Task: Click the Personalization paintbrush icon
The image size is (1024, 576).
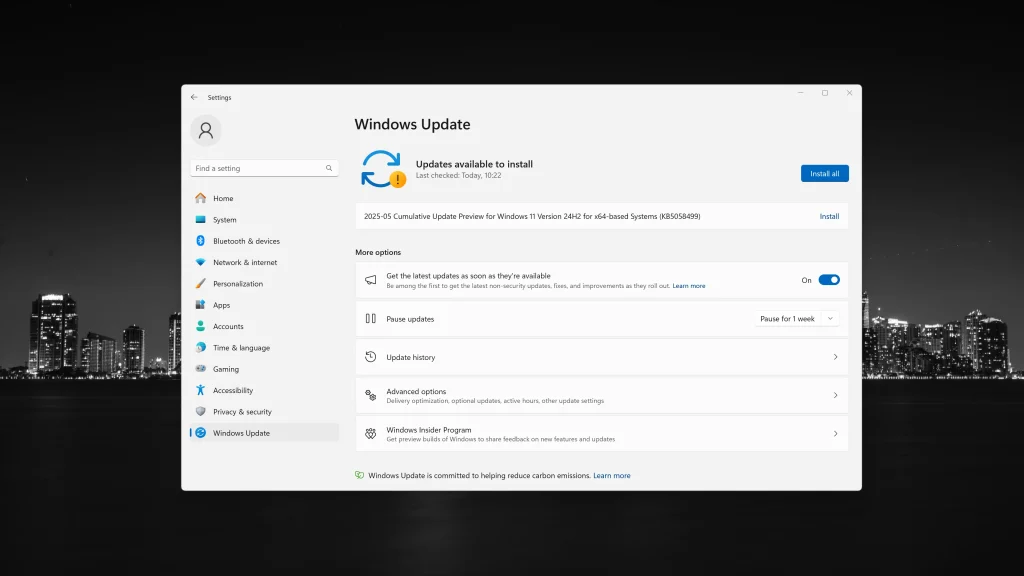Action: (x=200, y=283)
